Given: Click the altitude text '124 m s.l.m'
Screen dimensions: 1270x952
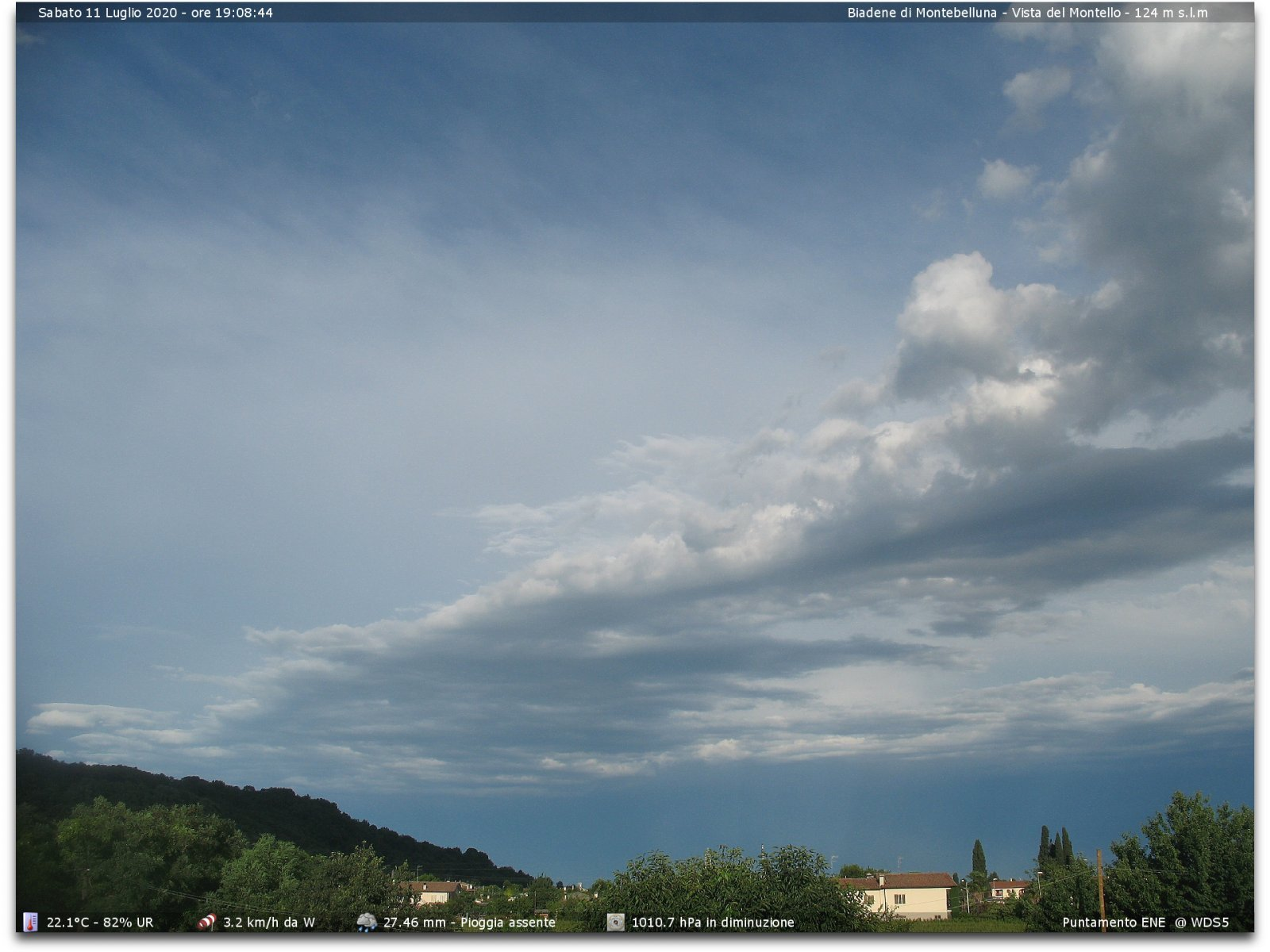Looking at the screenshot, I should click(x=1171, y=13).
